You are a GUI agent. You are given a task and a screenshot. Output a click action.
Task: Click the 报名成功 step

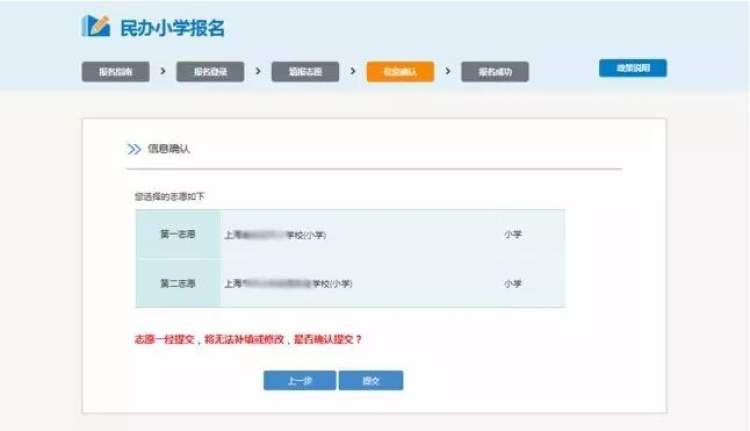point(495,72)
